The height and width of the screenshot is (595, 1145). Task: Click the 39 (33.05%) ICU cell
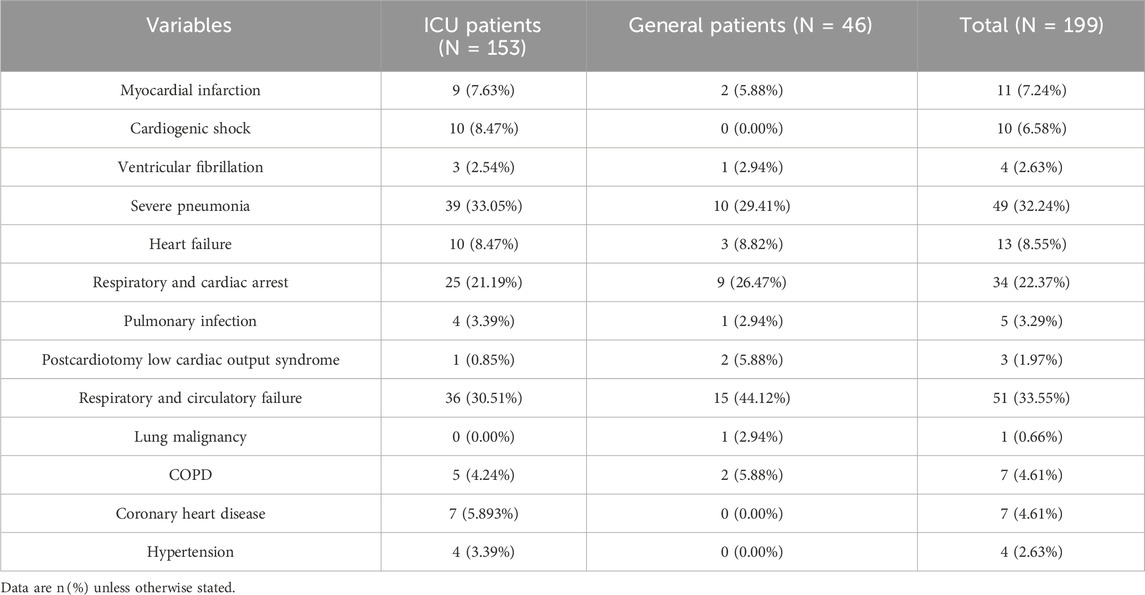(483, 205)
